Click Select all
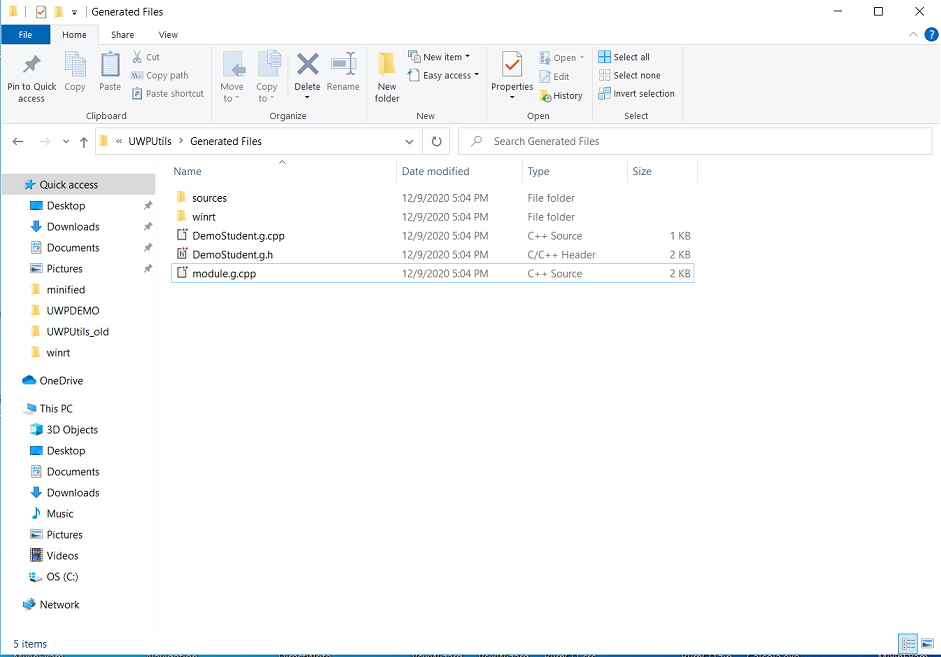 click(x=624, y=57)
